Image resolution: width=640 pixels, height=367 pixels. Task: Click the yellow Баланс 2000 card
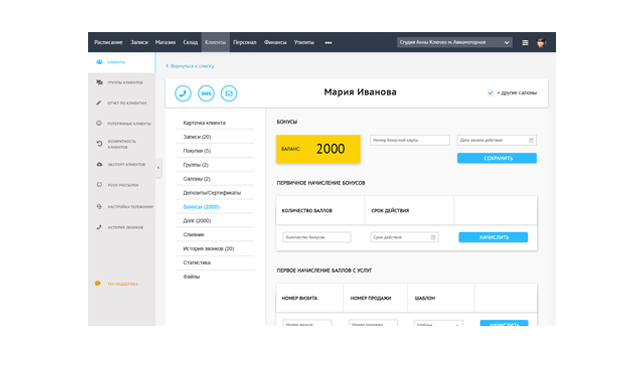tap(318, 149)
